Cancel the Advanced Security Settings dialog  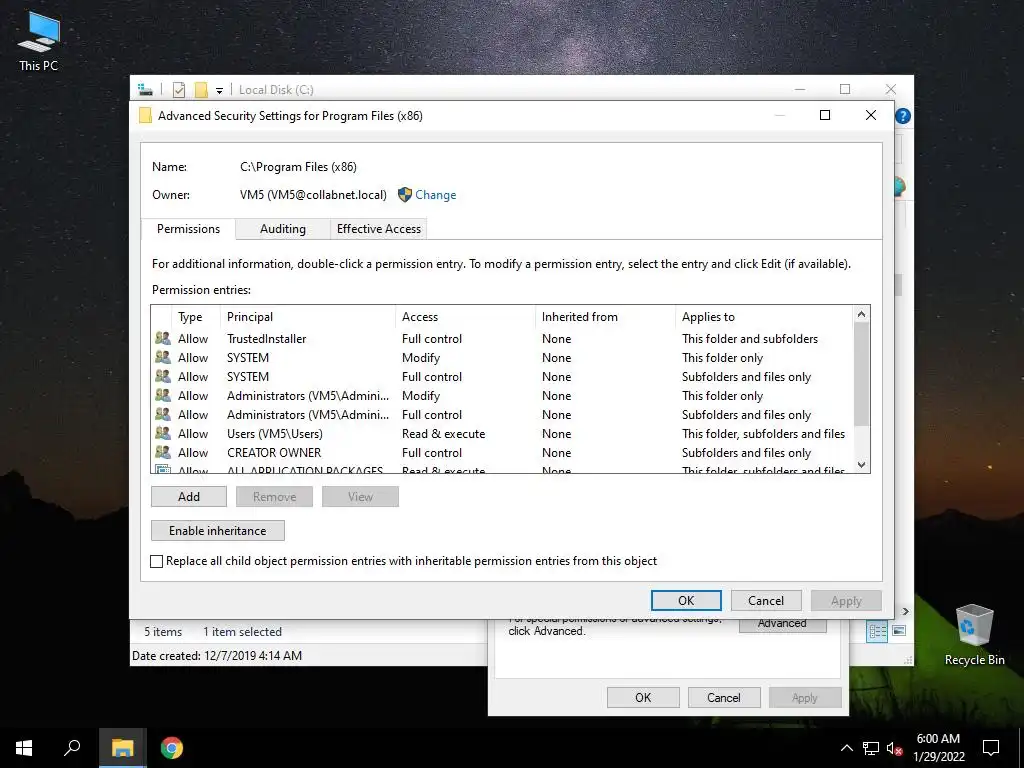pos(766,600)
